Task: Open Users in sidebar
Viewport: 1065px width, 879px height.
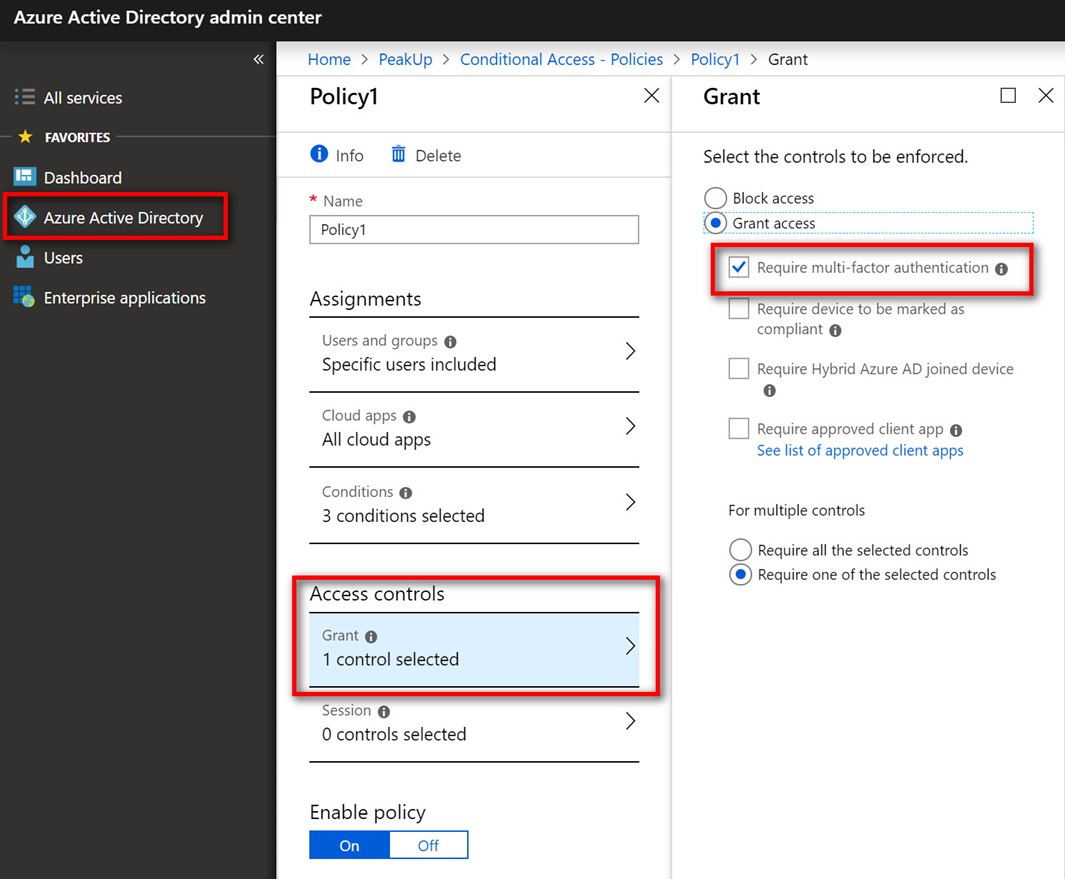Action: coord(63,257)
